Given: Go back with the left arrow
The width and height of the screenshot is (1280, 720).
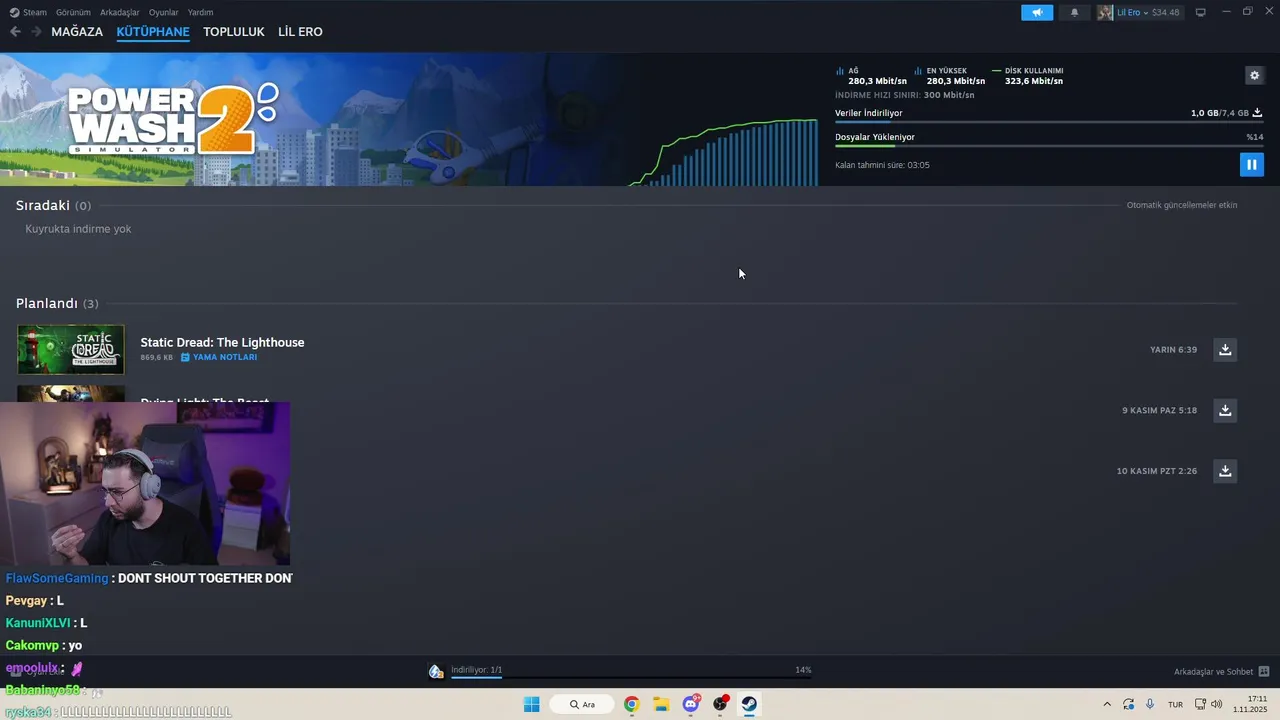Looking at the screenshot, I should tap(15, 32).
